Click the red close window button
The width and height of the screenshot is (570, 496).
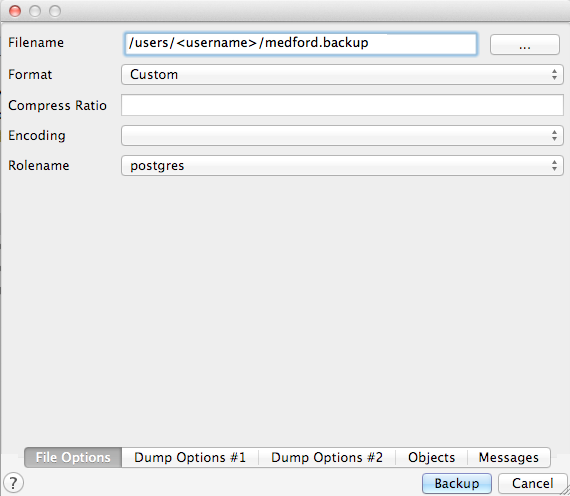[x=15, y=11]
